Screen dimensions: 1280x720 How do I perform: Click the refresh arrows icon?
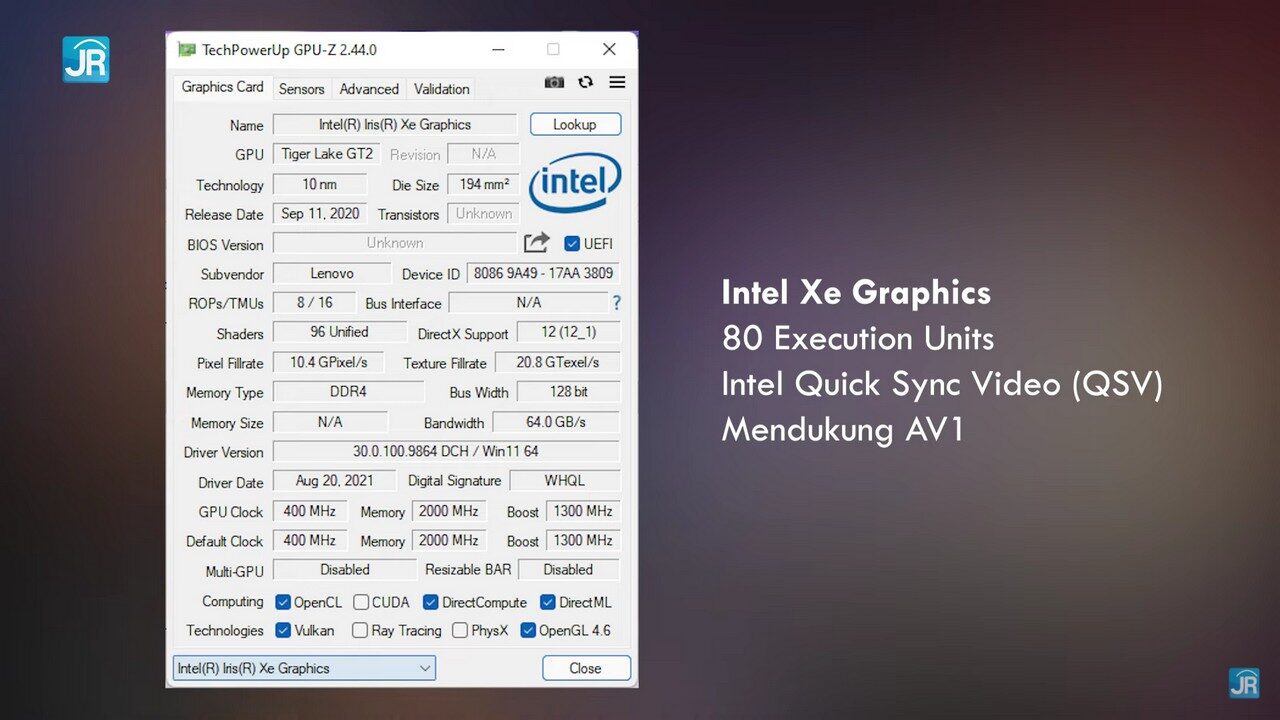point(586,83)
